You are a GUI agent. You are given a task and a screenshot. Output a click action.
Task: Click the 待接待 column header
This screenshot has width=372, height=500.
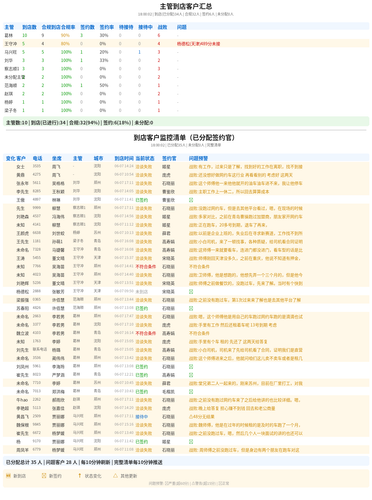(126, 27)
